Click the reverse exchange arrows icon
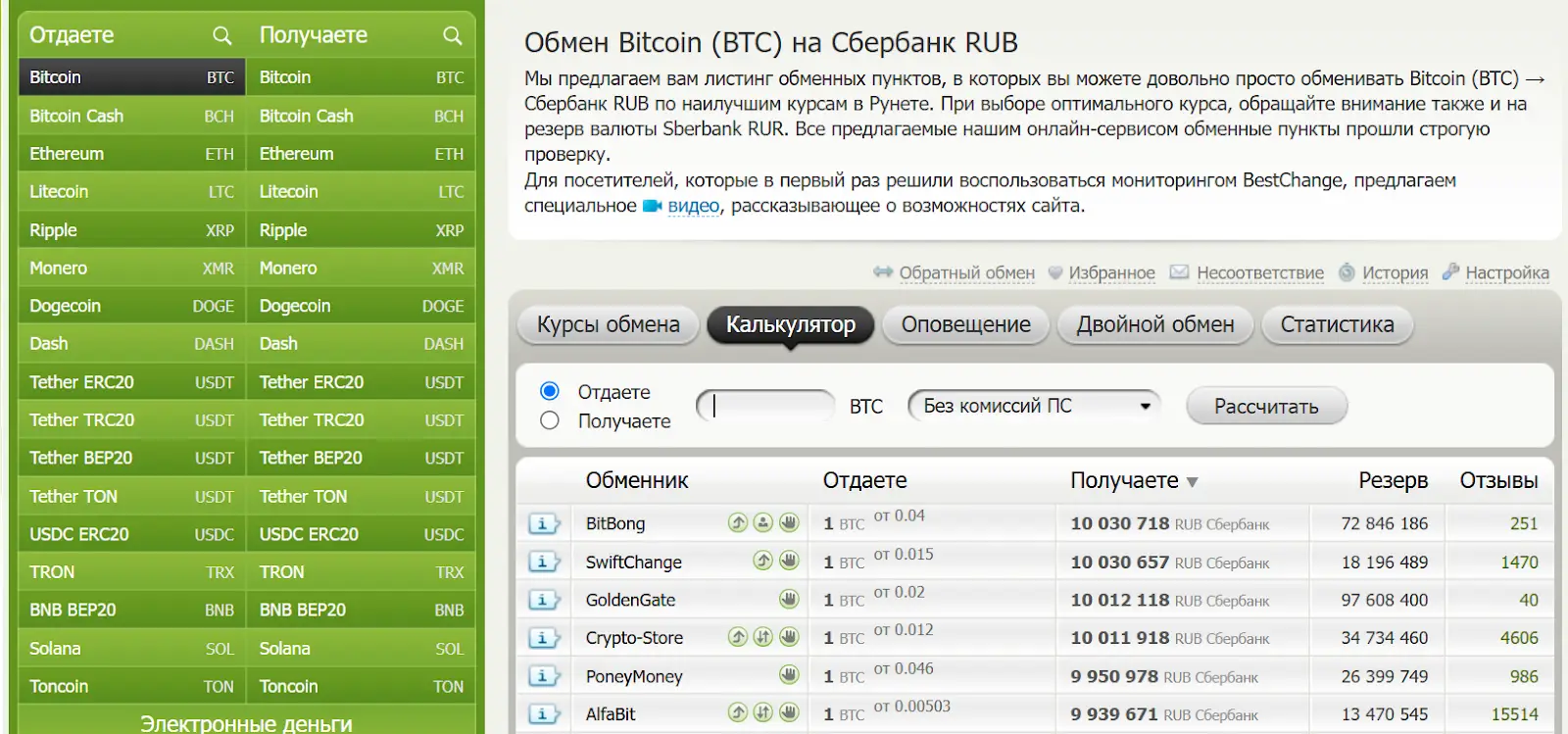1568x734 pixels. (x=883, y=271)
